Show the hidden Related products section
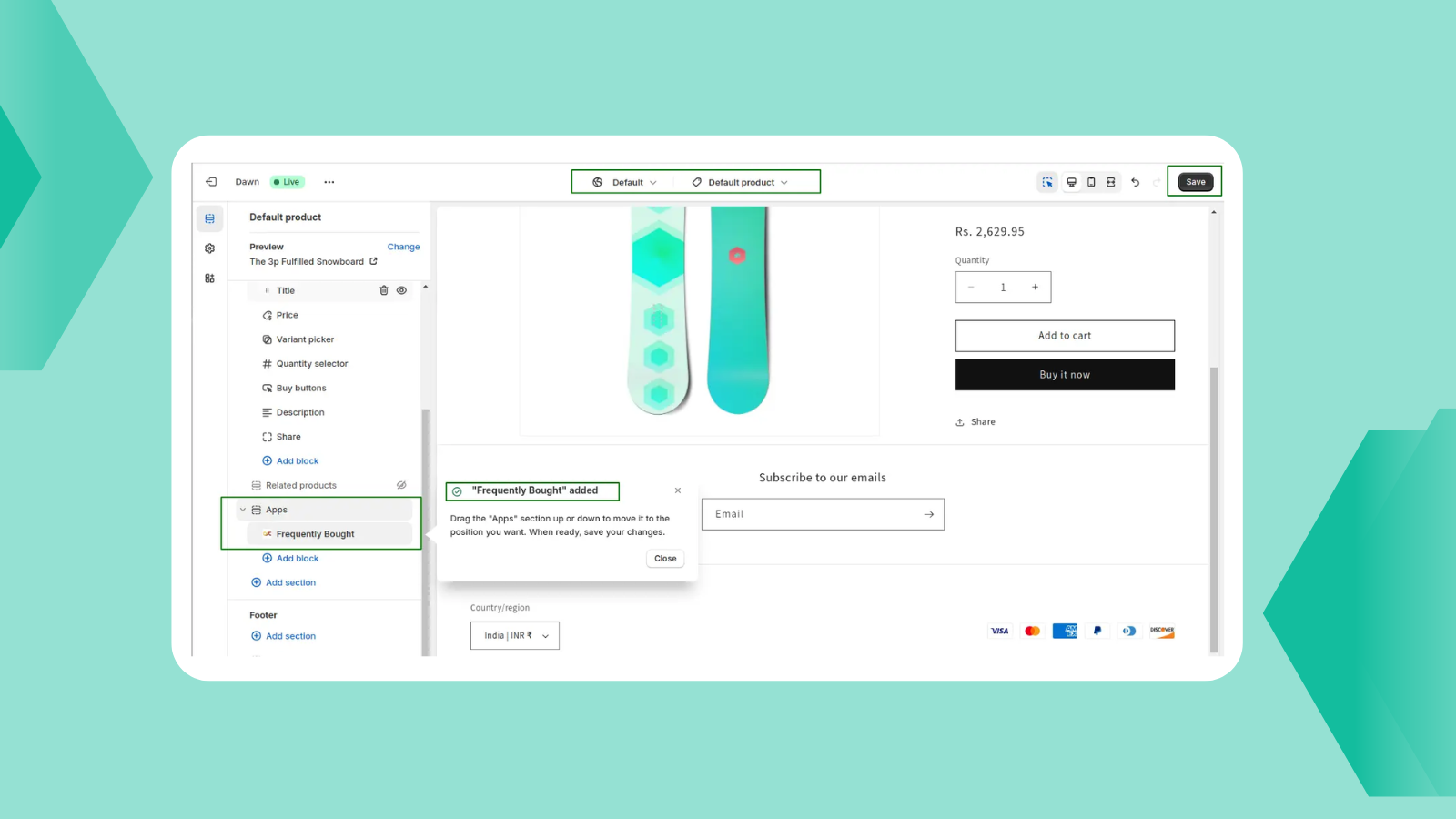Image resolution: width=1456 pixels, height=819 pixels. point(401,485)
